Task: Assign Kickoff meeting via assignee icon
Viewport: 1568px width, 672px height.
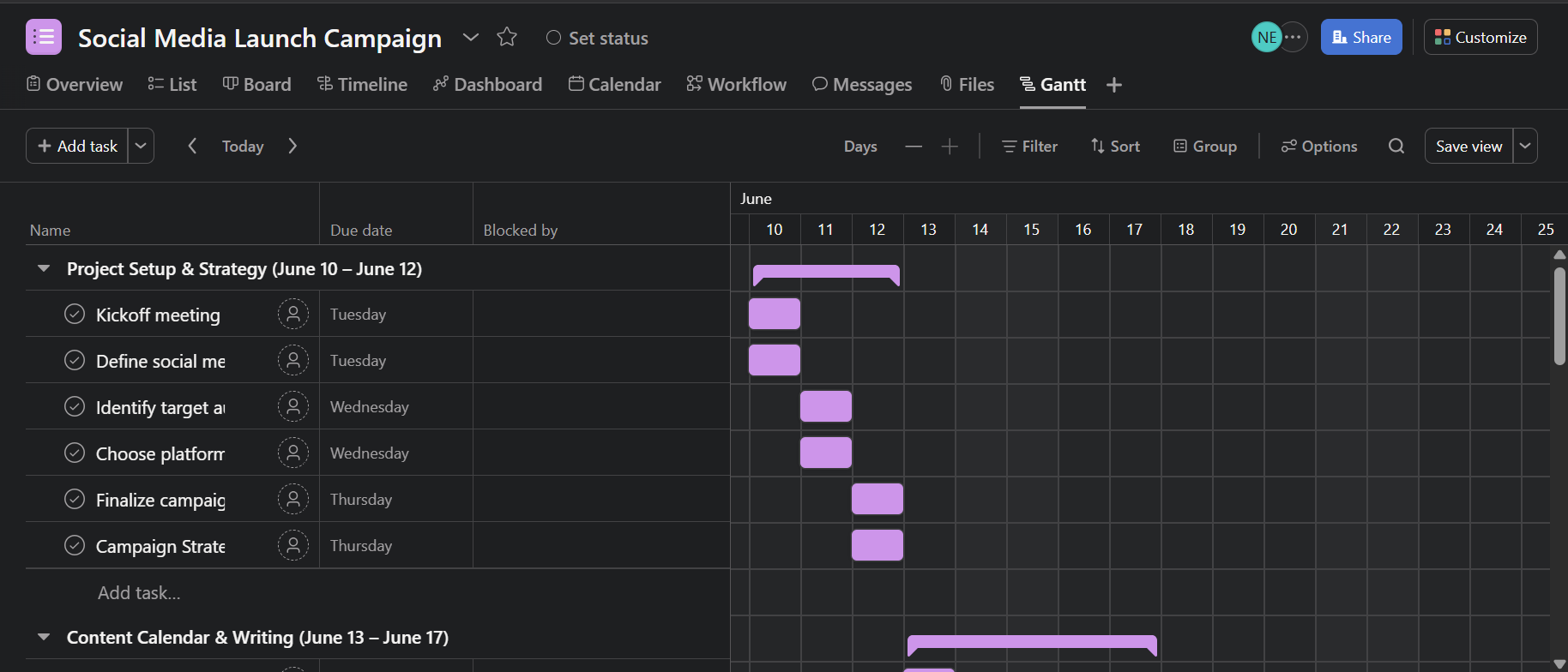Action: point(293,314)
